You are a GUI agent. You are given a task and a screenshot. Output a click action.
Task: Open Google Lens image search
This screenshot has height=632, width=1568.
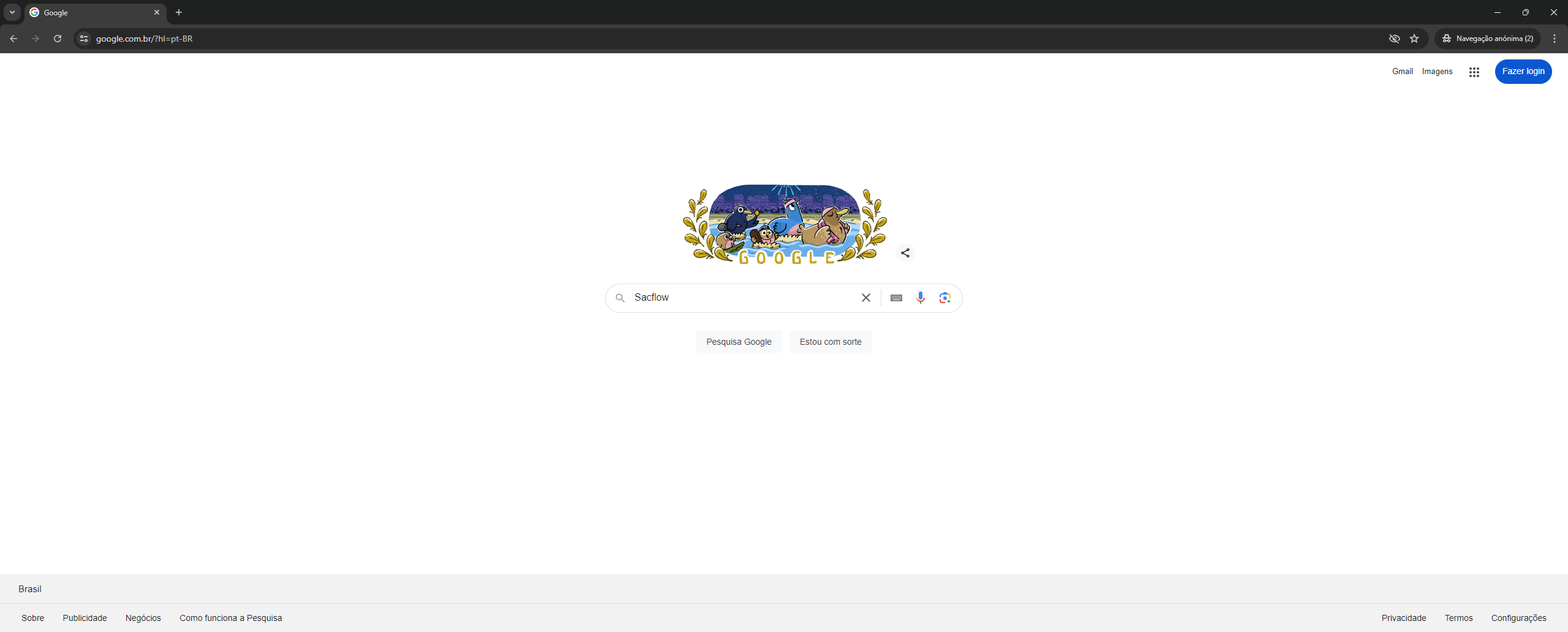pyautogui.click(x=945, y=298)
